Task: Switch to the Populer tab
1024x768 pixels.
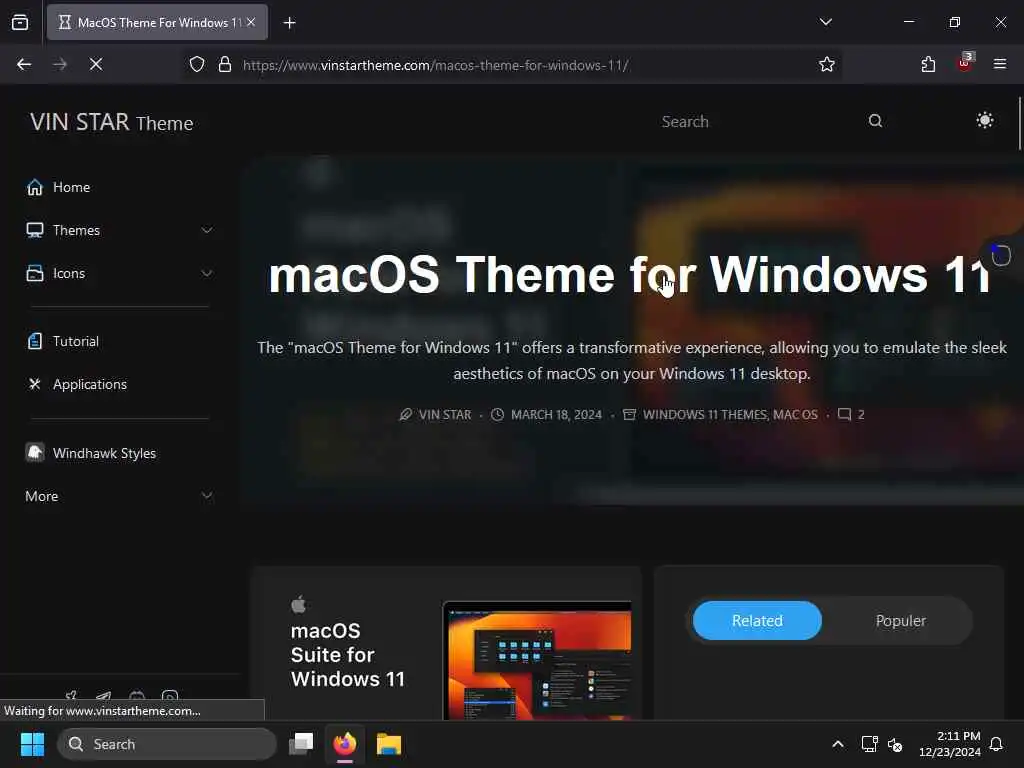Action: (901, 620)
